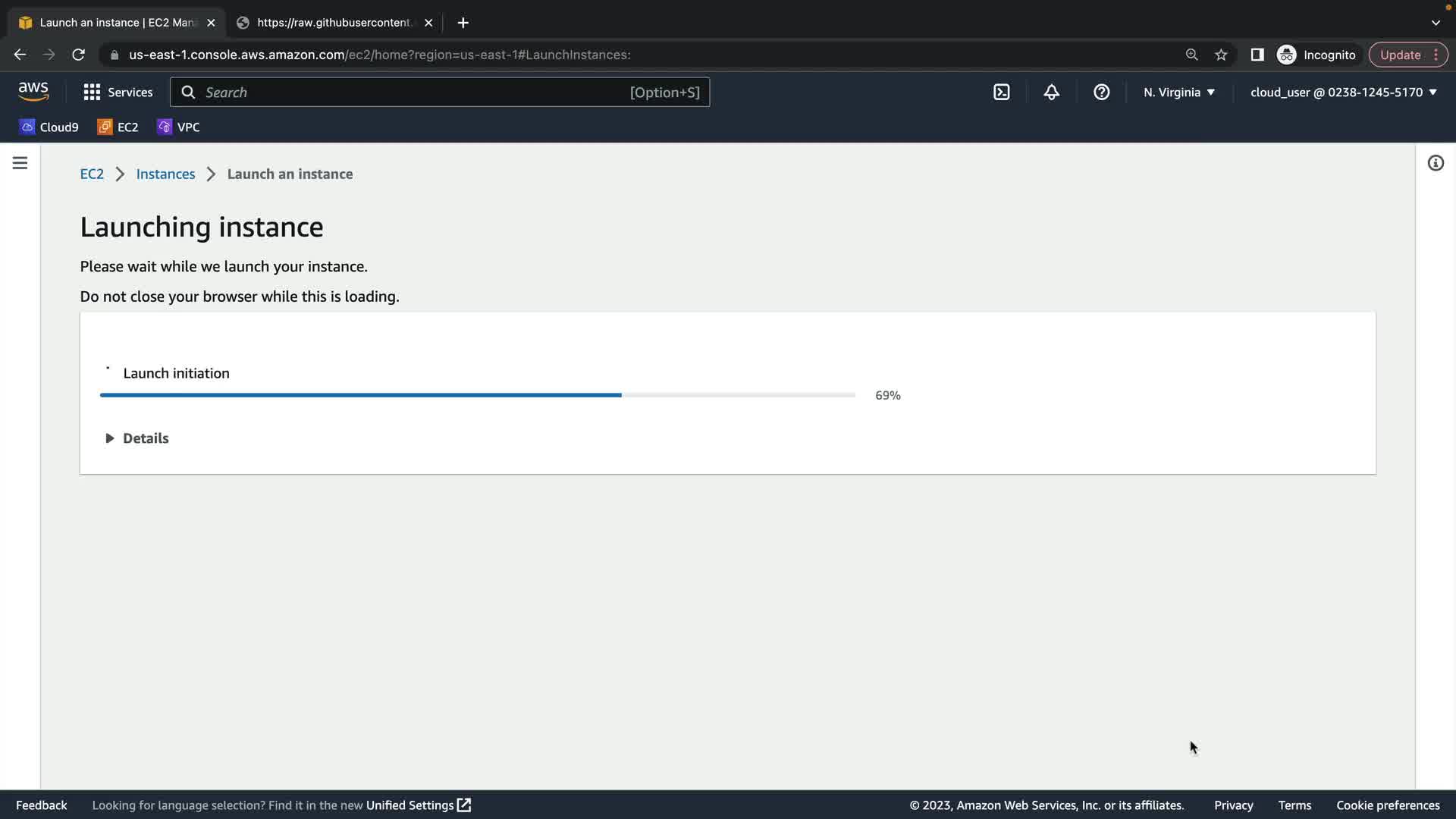Open AWS CloudShell terminal icon
1456x819 pixels.
1001,93
